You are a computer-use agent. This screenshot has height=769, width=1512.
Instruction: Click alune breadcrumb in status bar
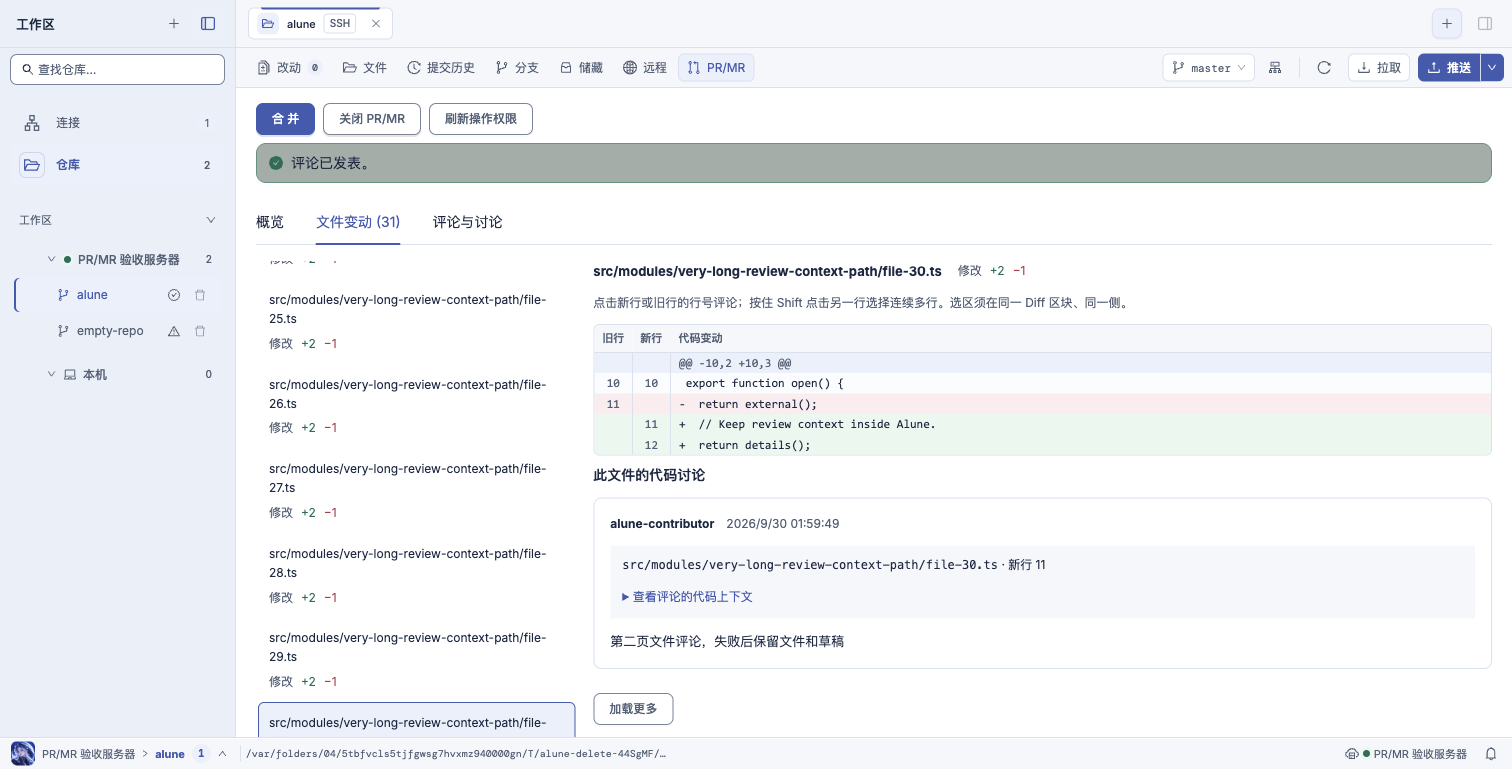tap(170, 754)
